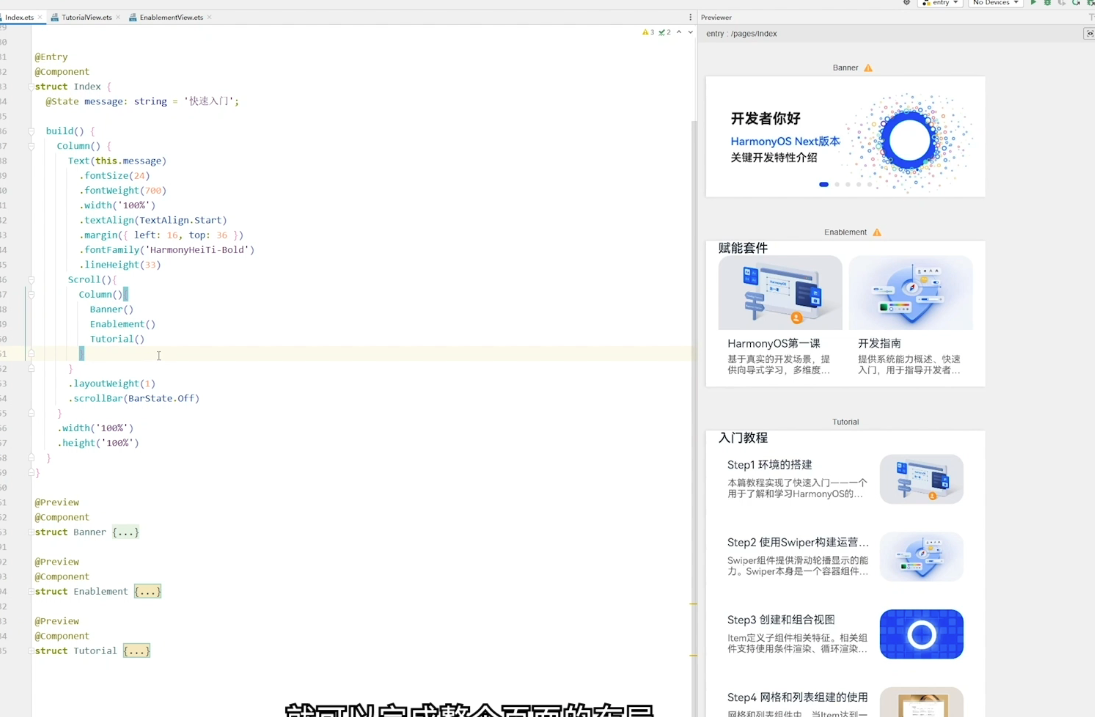Open the entry module dropdown
1095x717 pixels.
(940, 3)
